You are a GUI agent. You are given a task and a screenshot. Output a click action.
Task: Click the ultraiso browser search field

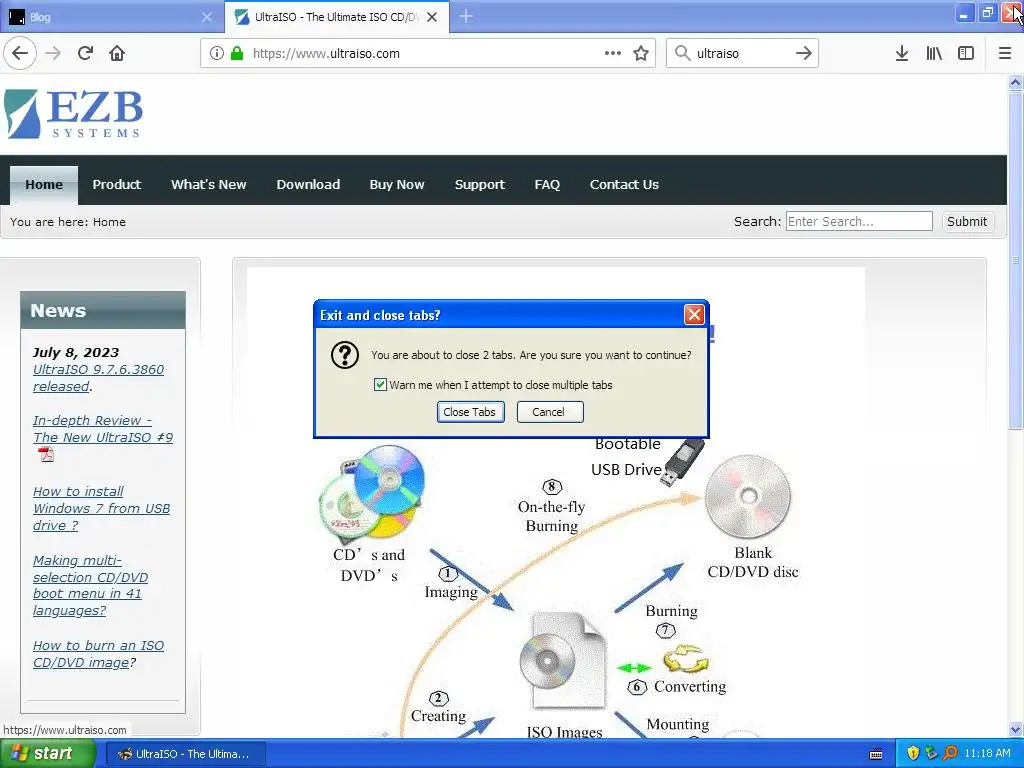[741, 54]
